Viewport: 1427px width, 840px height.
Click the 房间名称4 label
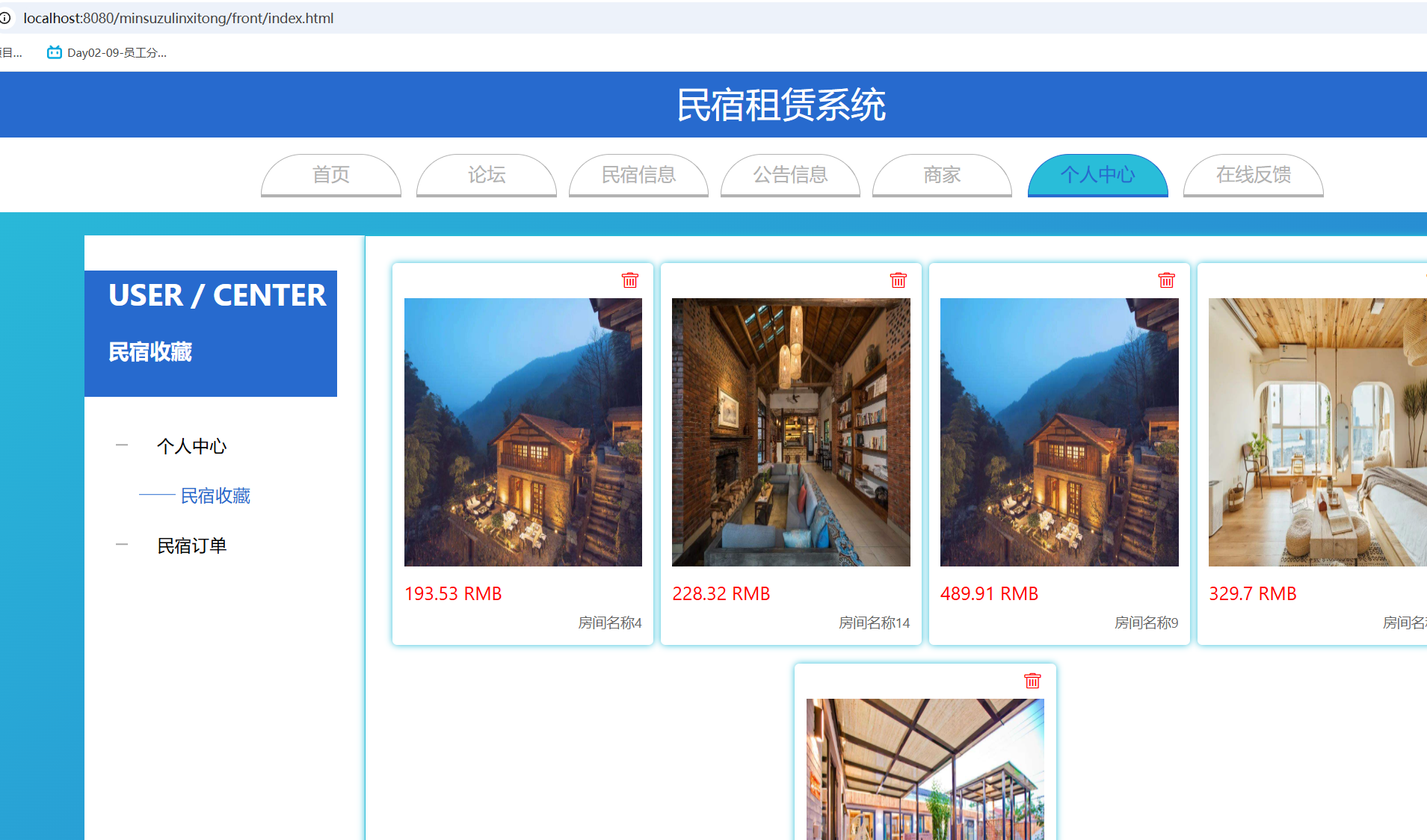click(x=610, y=623)
